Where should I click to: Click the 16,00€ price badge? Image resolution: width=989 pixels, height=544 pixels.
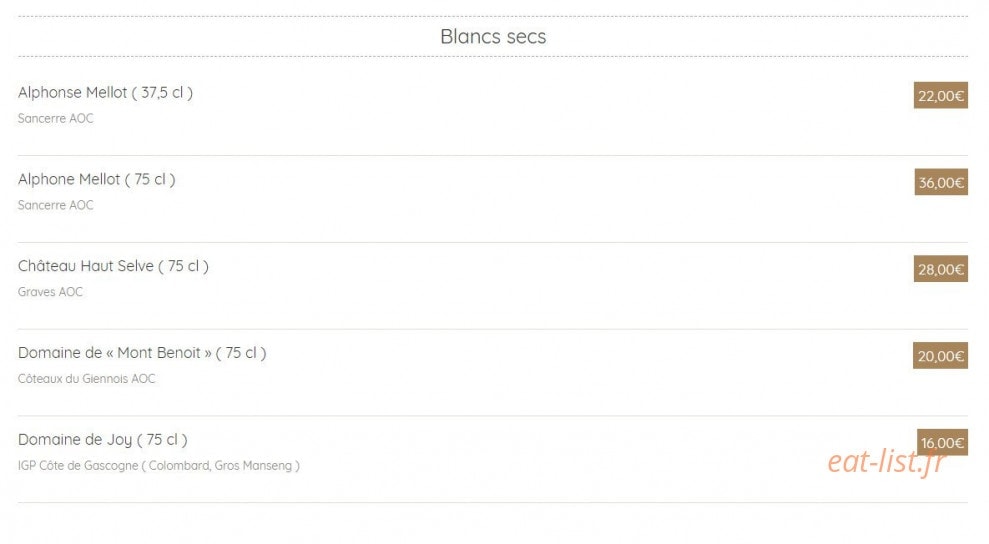(942, 442)
